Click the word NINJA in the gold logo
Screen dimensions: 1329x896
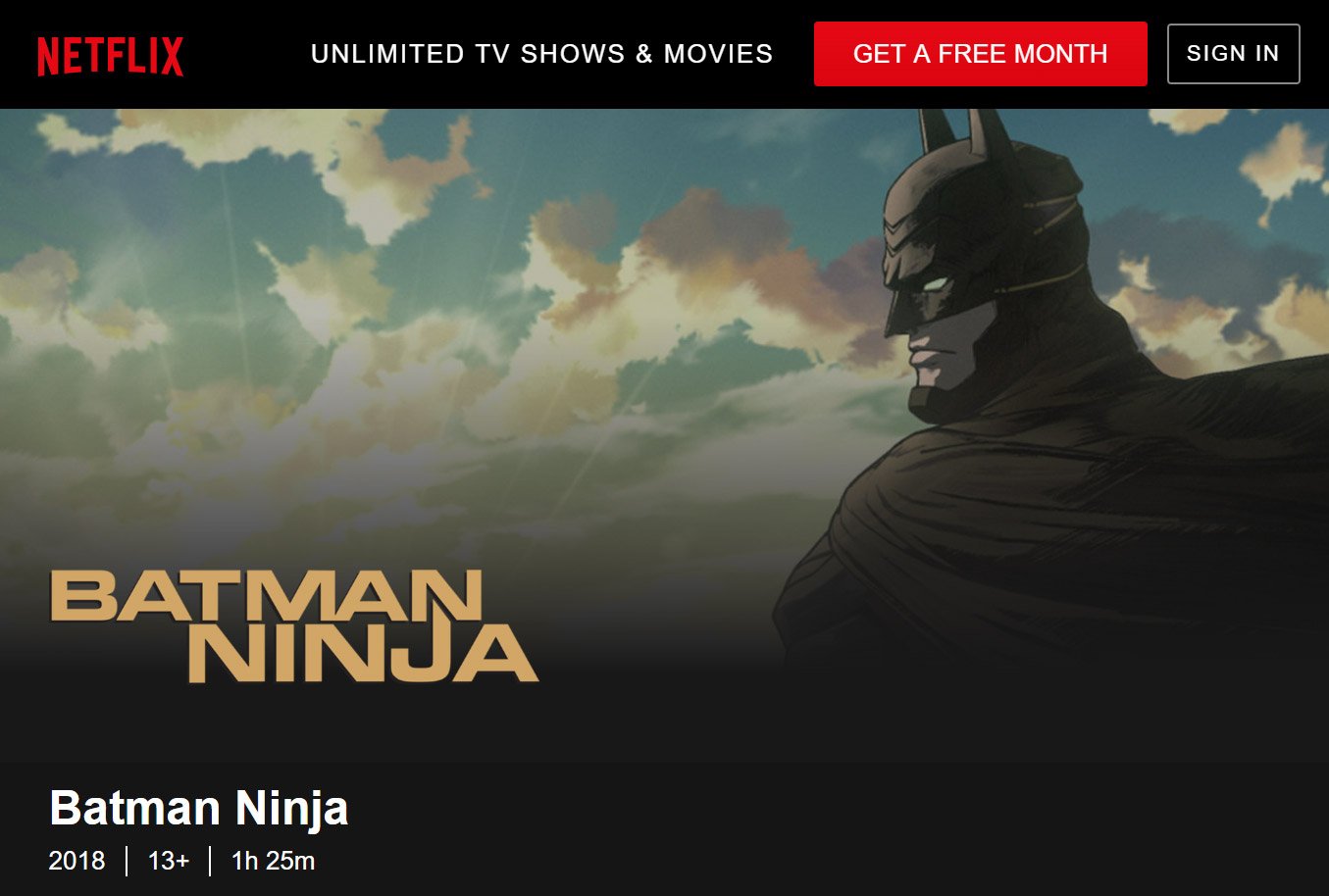pos(363,655)
